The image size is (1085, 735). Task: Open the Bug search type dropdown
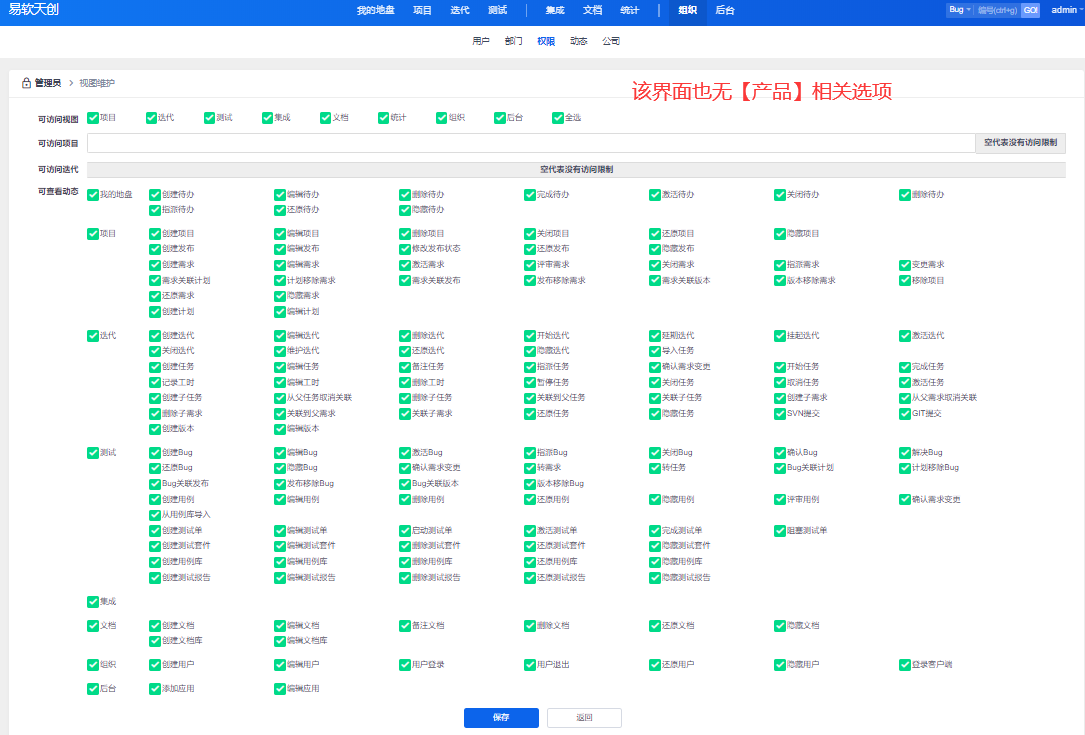[959, 10]
